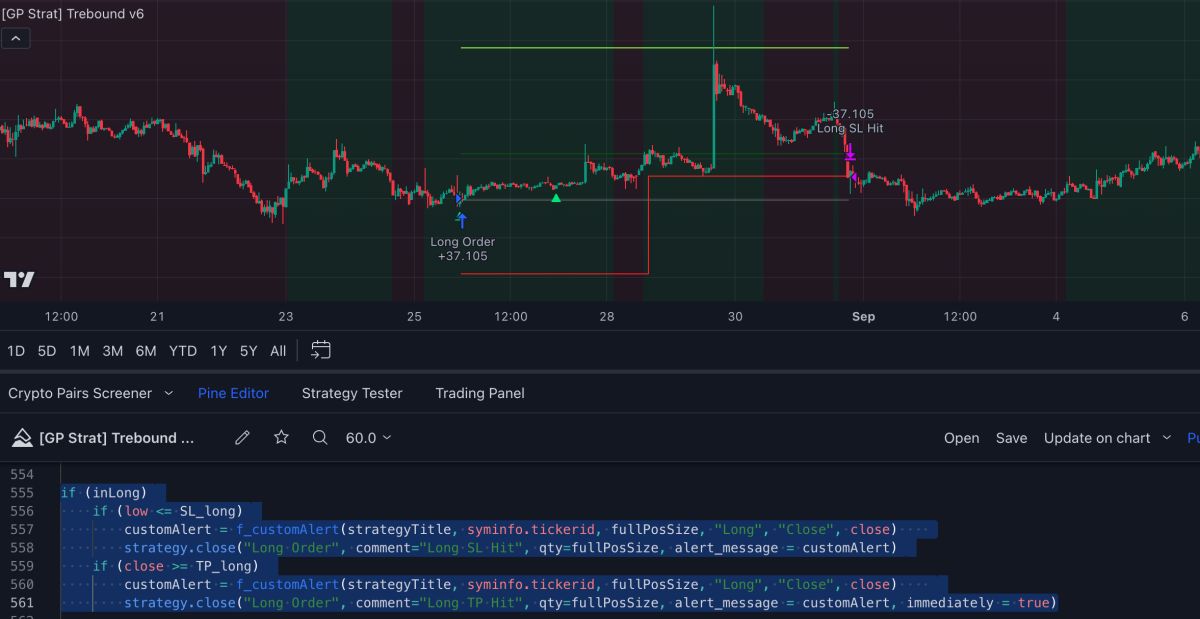The height and width of the screenshot is (619, 1200).
Task: Click the blue Long Order entry arrow on chart
Action: [461, 220]
